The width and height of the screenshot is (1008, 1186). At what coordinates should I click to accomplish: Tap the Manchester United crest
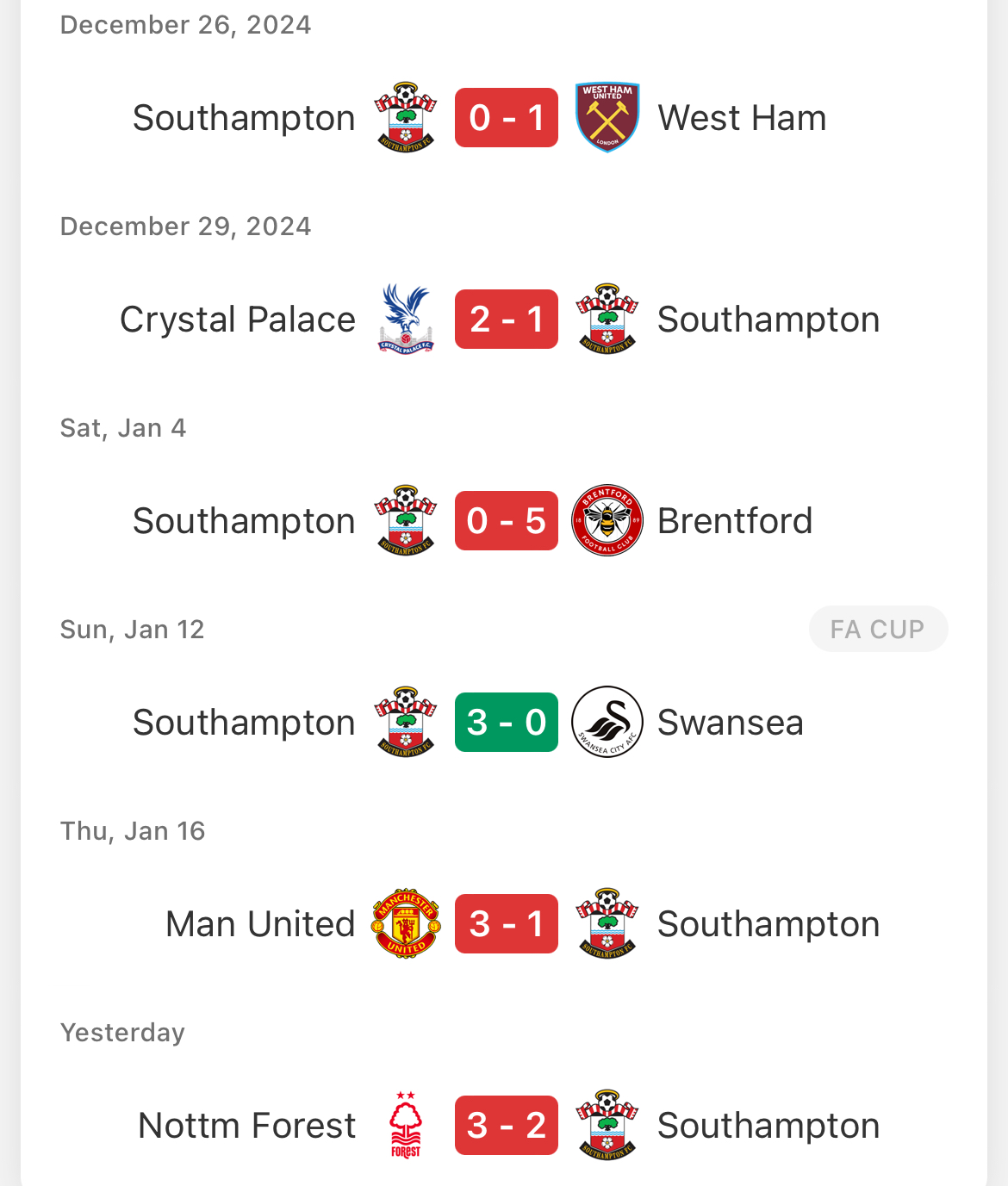pyautogui.click(x=406, y=923)
